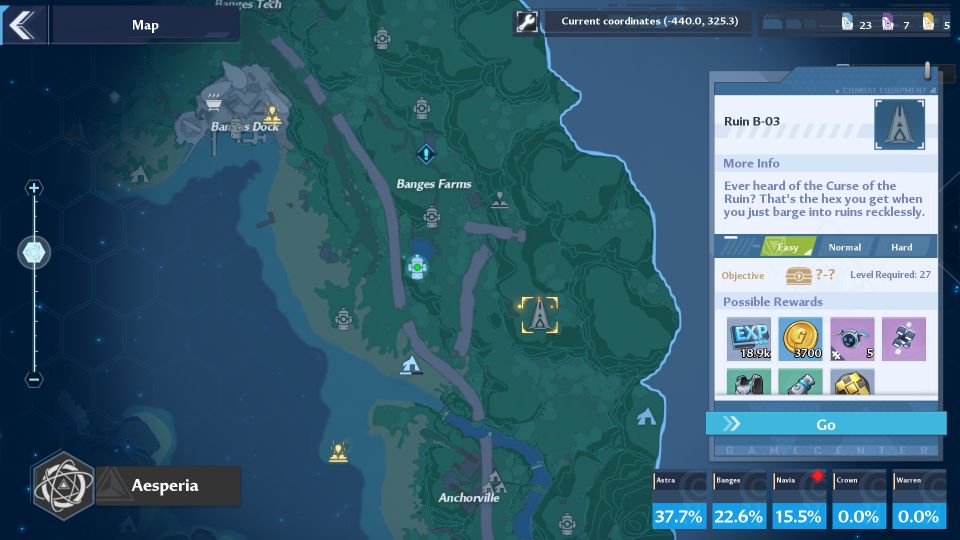Select the barbecue cooking pot icon
Viewport: 960px width, 540px height.
[x=213, y=102]
